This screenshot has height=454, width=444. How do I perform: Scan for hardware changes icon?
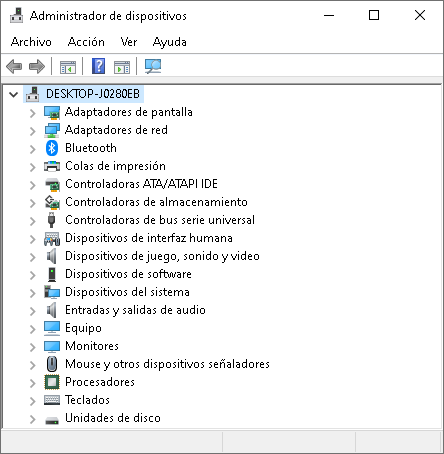point(153,66)
